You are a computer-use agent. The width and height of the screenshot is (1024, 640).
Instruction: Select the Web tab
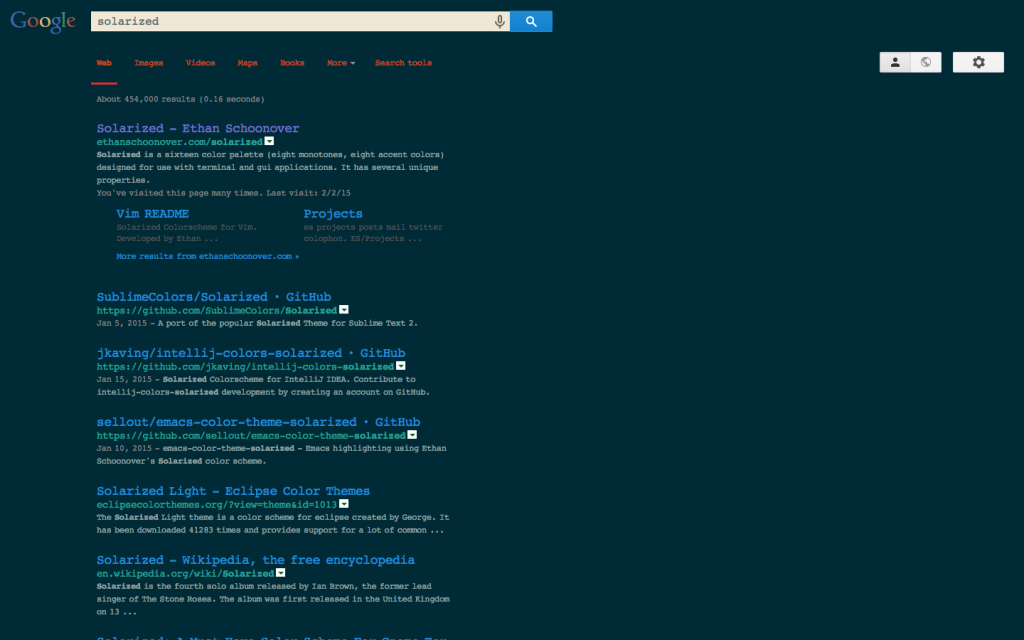click(x=104, y=63)
